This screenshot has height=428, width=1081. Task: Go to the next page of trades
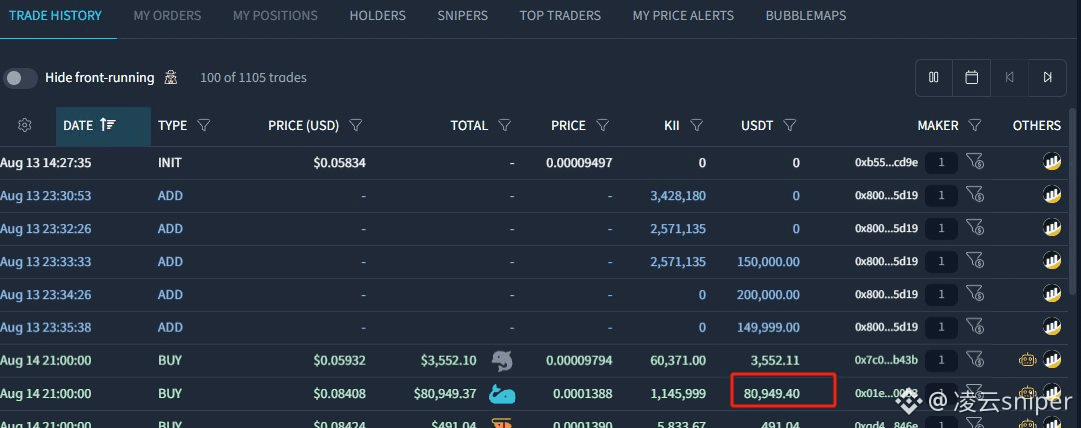(1047, 78)
